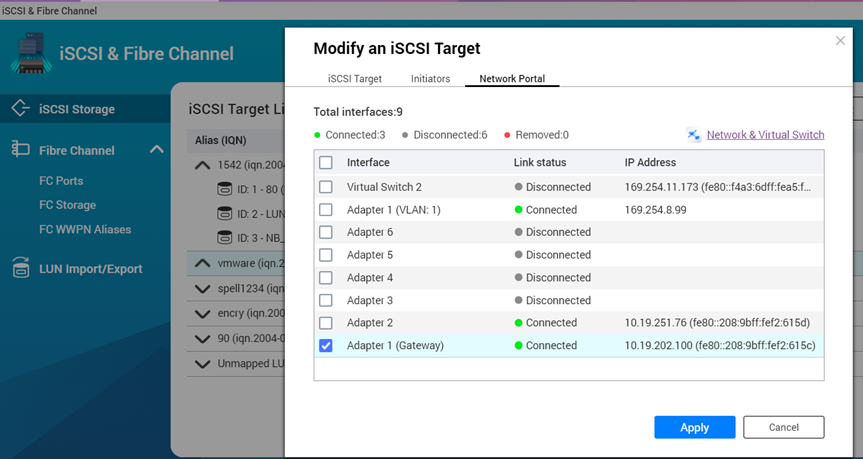Screen dimensions: 863x459
Task: Open the iSCSI Target tab
Action: (x=354, y=78)
